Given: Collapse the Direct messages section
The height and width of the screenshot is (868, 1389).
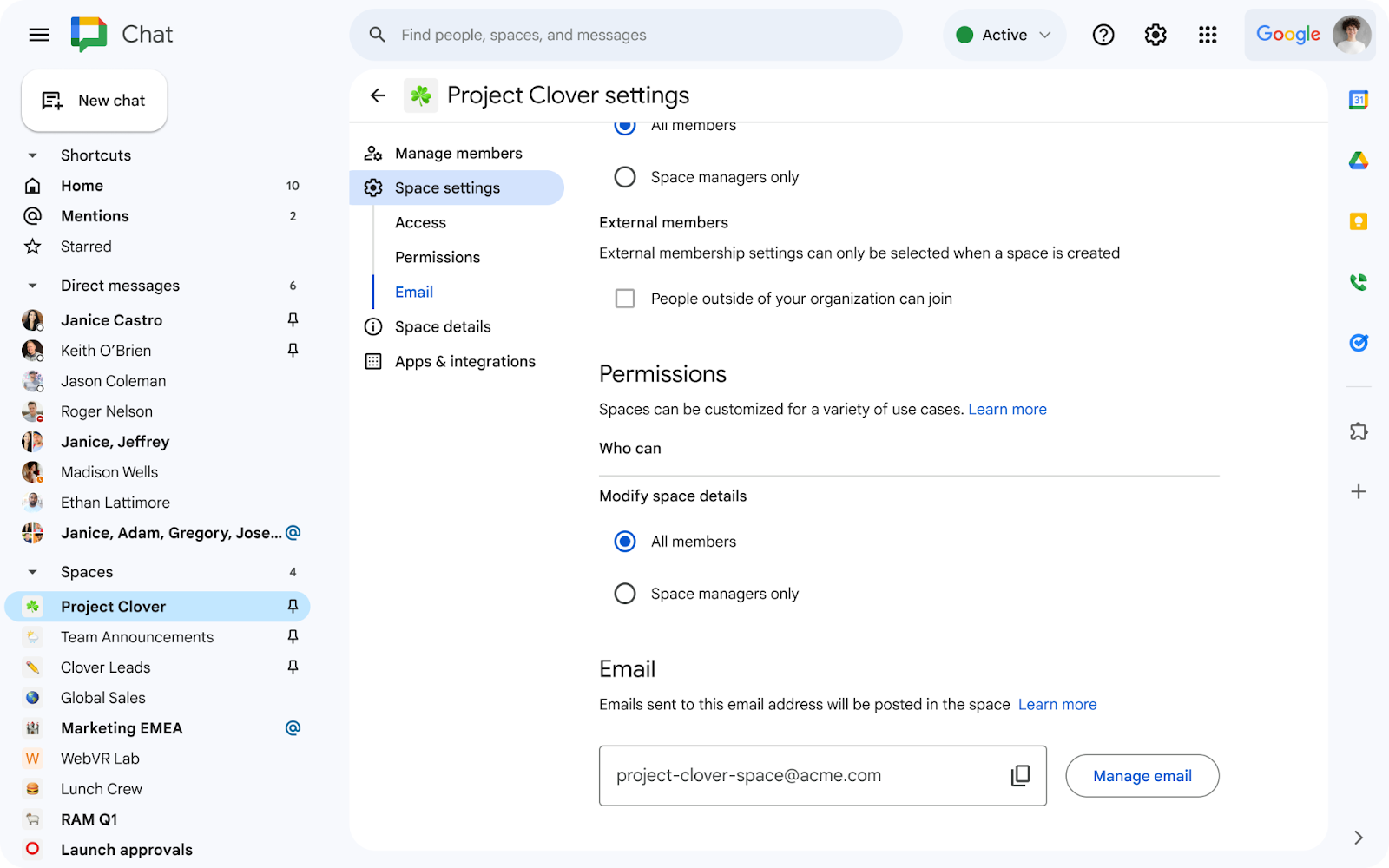Looking at the screenshot, I should pos(33,286).
